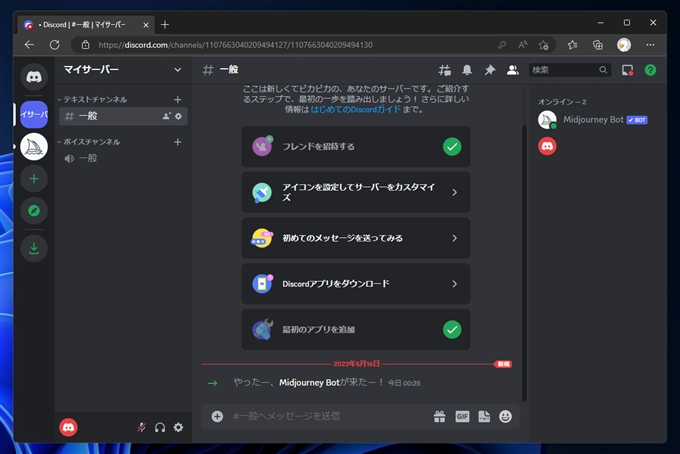This screenshot has height=454, width=680.
Task: Open user settings gear icon
Action: pyautogui.click(x=178, y=428)
